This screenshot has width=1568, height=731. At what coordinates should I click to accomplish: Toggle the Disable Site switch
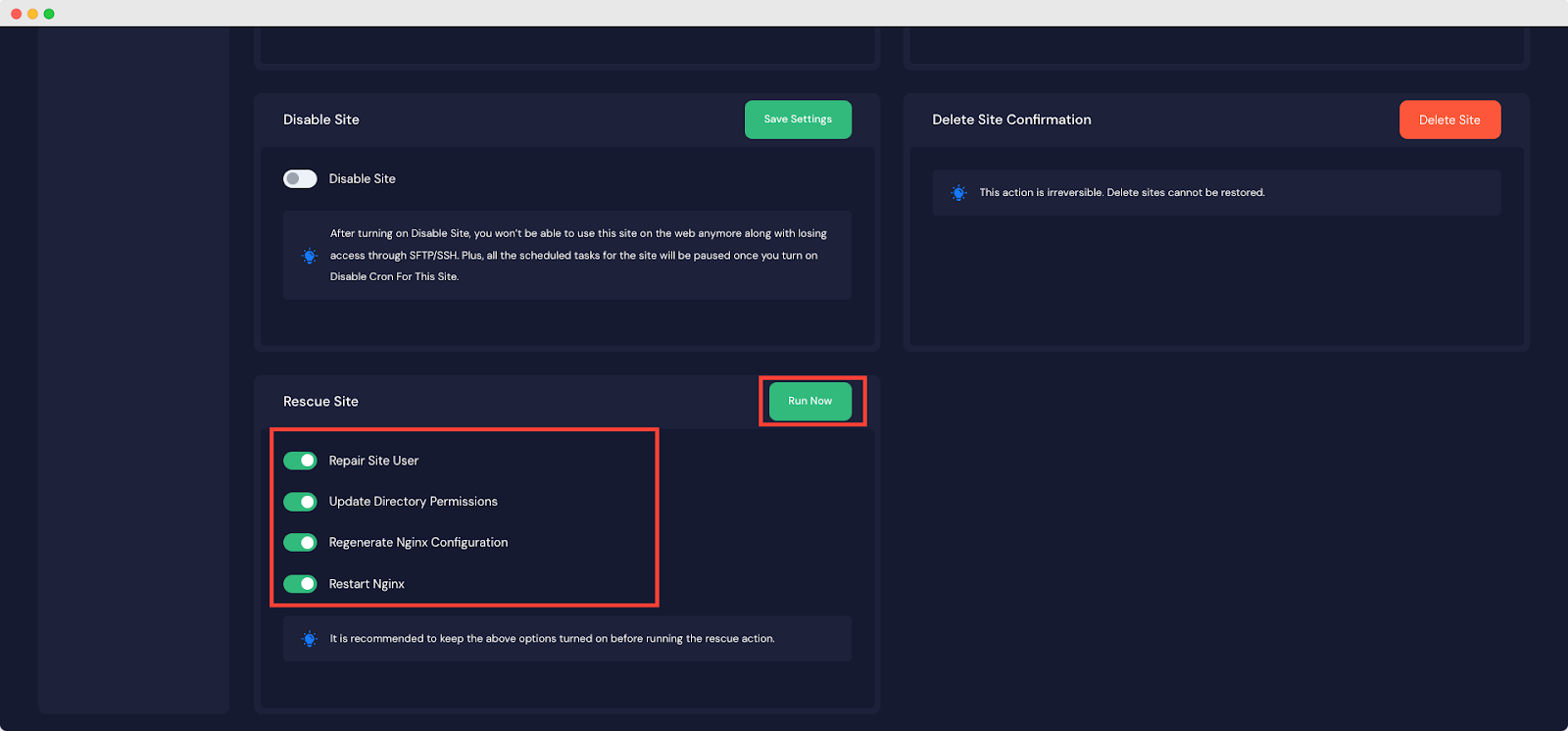[300, 178]
